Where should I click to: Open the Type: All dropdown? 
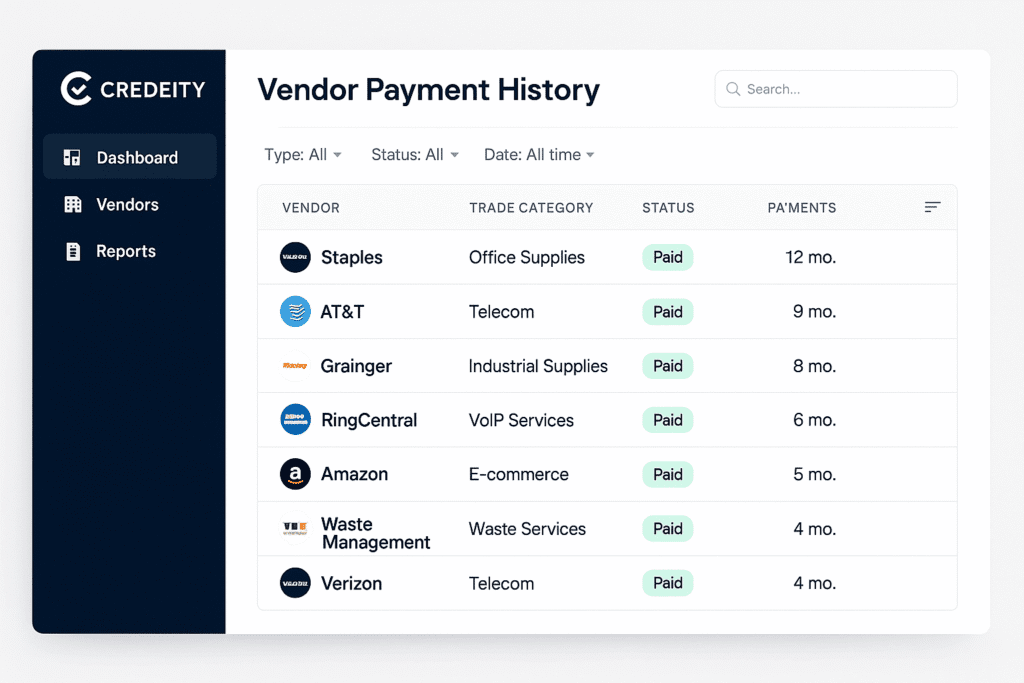click(x=303, y=155)
